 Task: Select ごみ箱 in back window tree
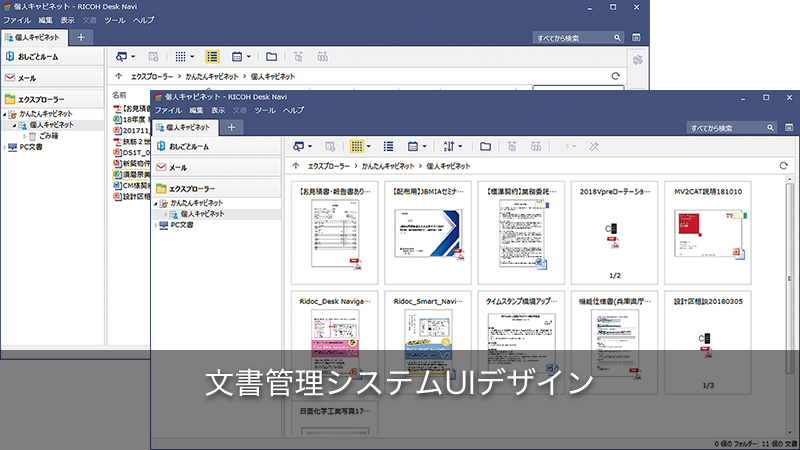(x=48, y=136)
